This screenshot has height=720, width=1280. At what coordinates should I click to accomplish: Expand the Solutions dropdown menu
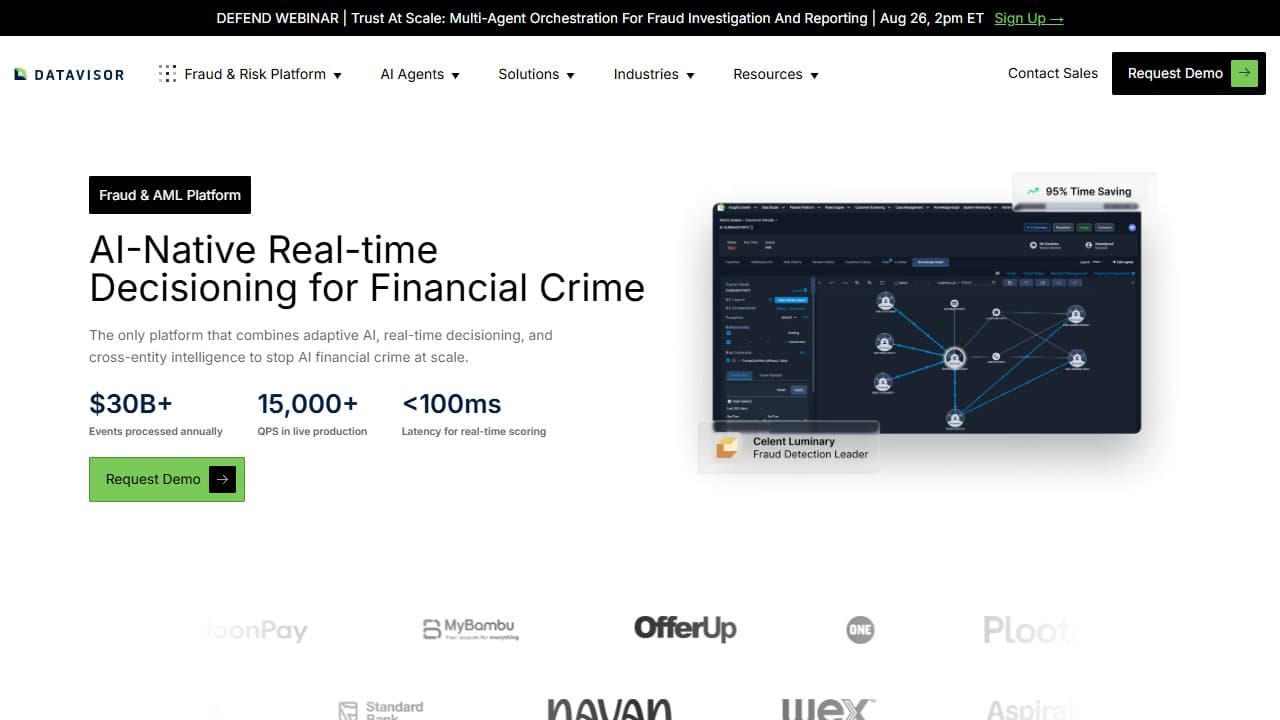pos(537,74)
